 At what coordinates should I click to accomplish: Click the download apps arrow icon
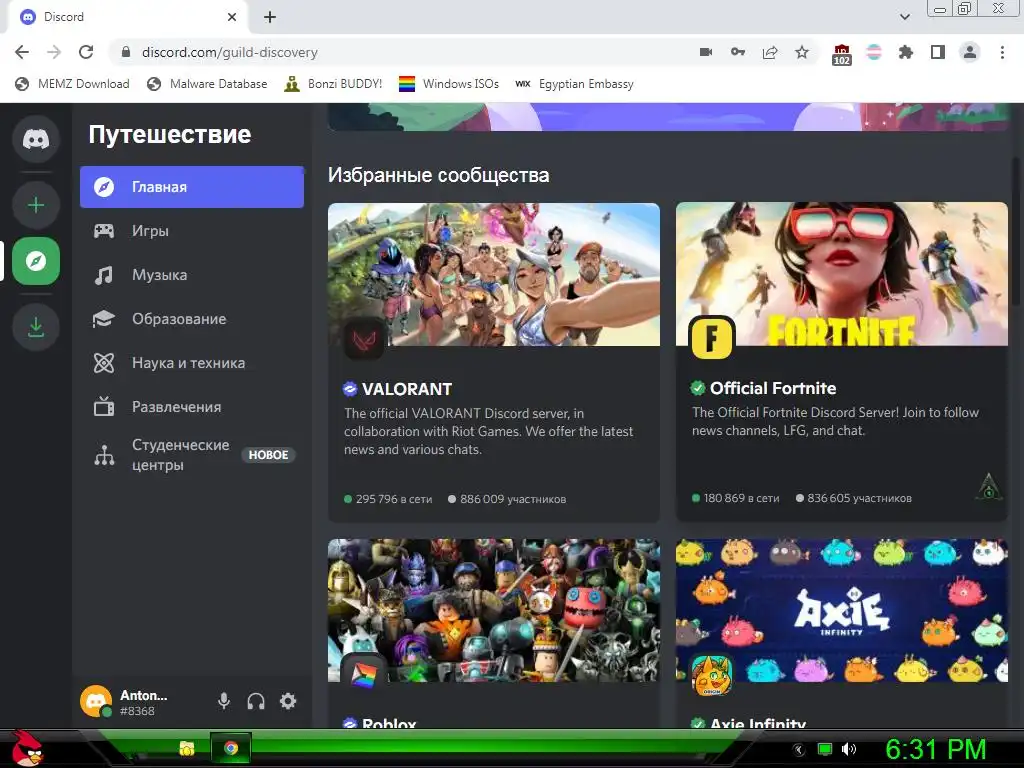(x=36, y=327)
